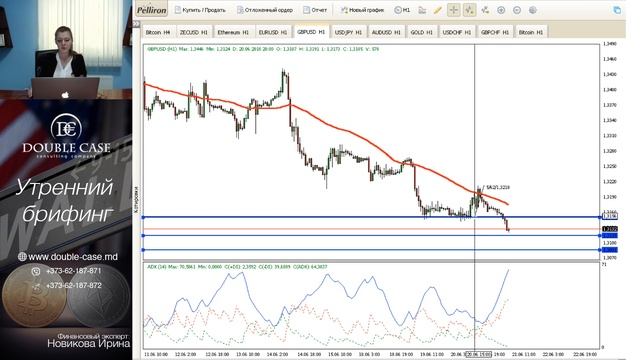Switch to the Ethereum H1 tab
The height and width of the screenshot is (360, 640).
[233, 32]
